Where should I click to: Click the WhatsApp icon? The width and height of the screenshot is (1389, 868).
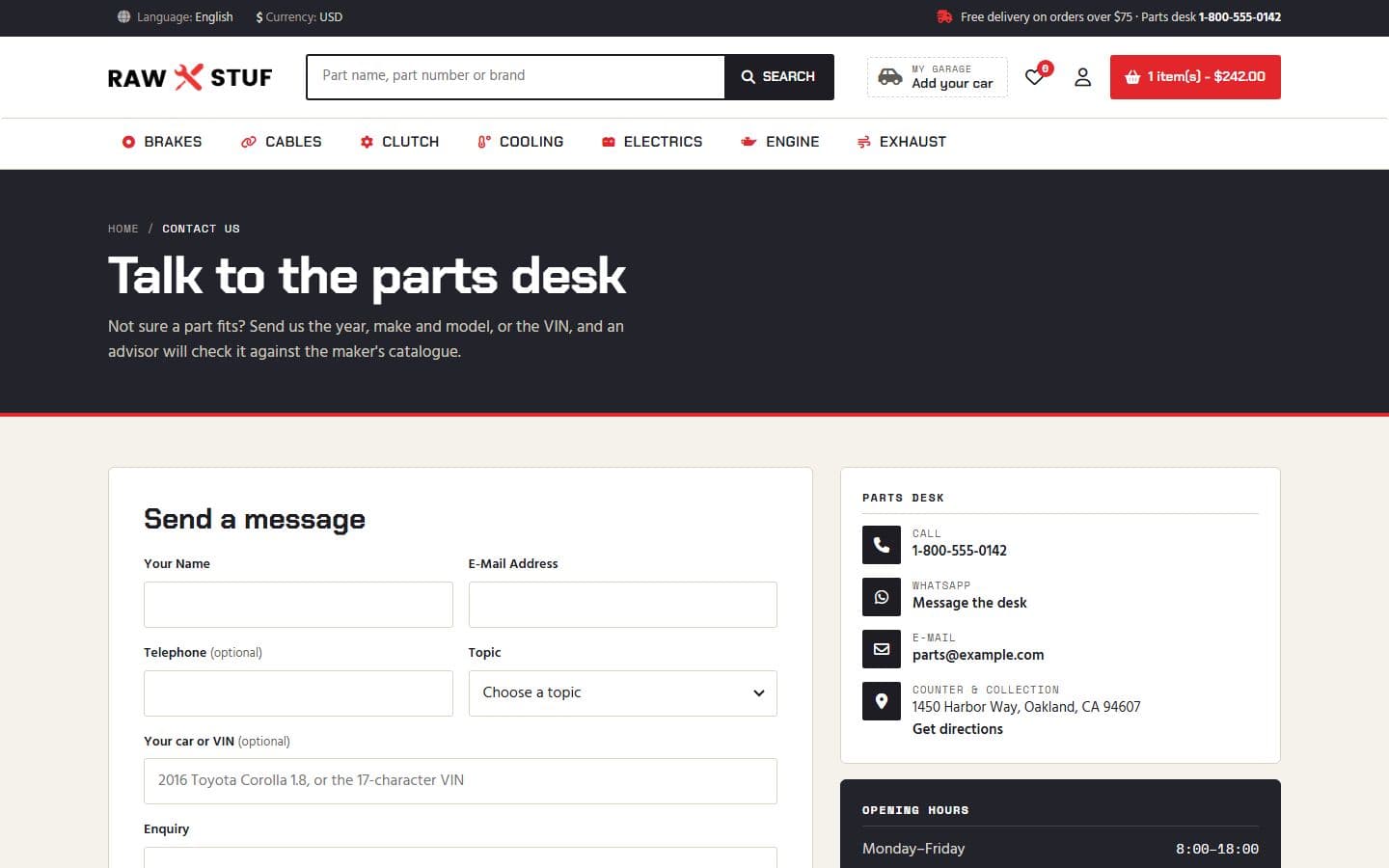(882, 597)
